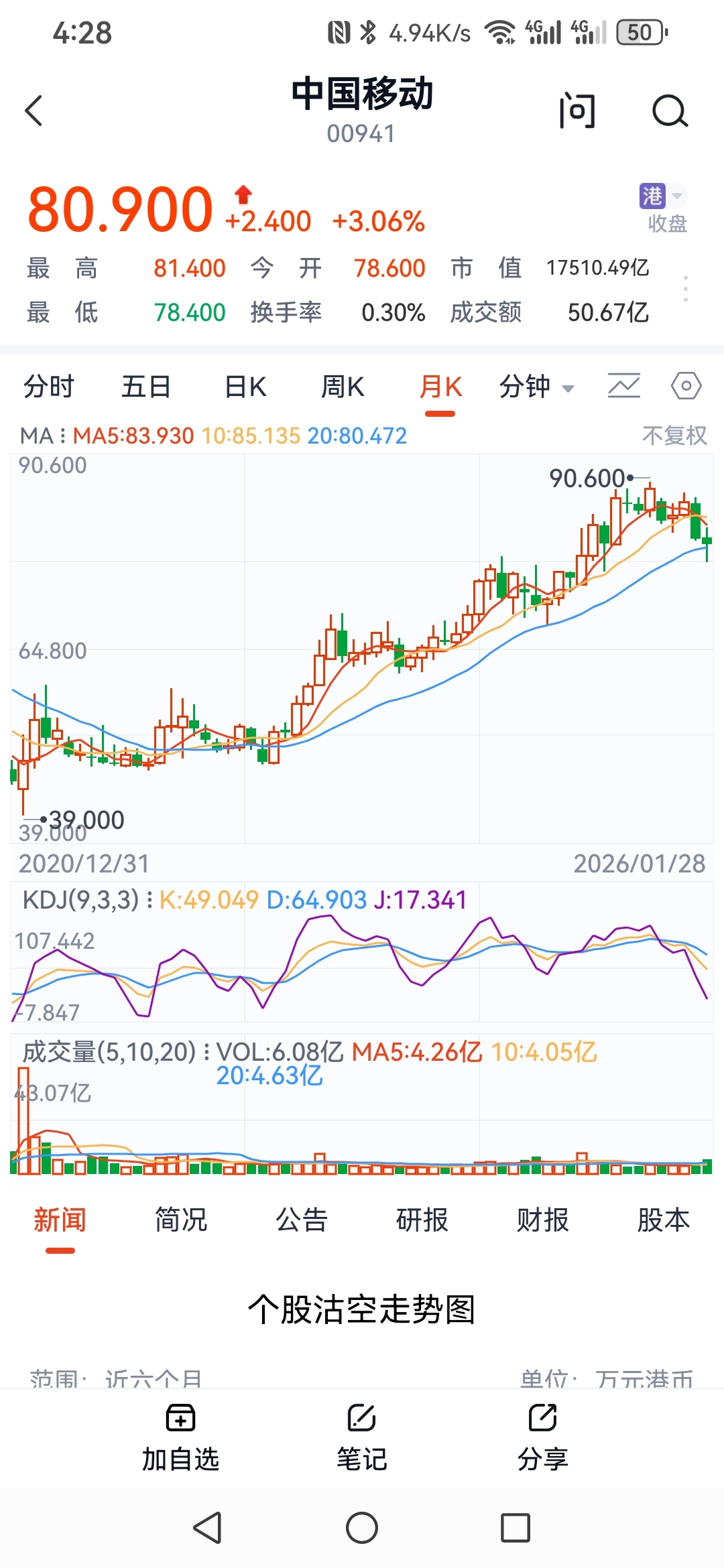Open the 新闻 tab
The height and width of the screenshot is (1568, 724).
60,1220
